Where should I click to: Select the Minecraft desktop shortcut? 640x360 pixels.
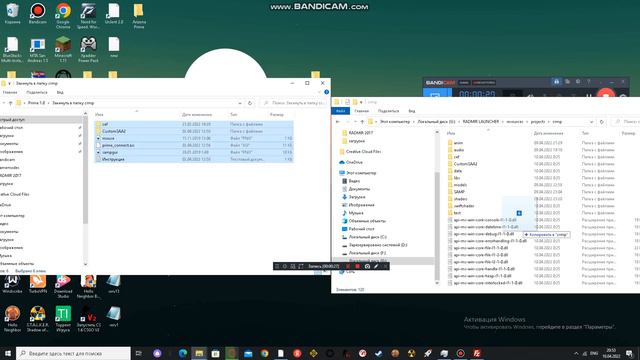point(63,49)
